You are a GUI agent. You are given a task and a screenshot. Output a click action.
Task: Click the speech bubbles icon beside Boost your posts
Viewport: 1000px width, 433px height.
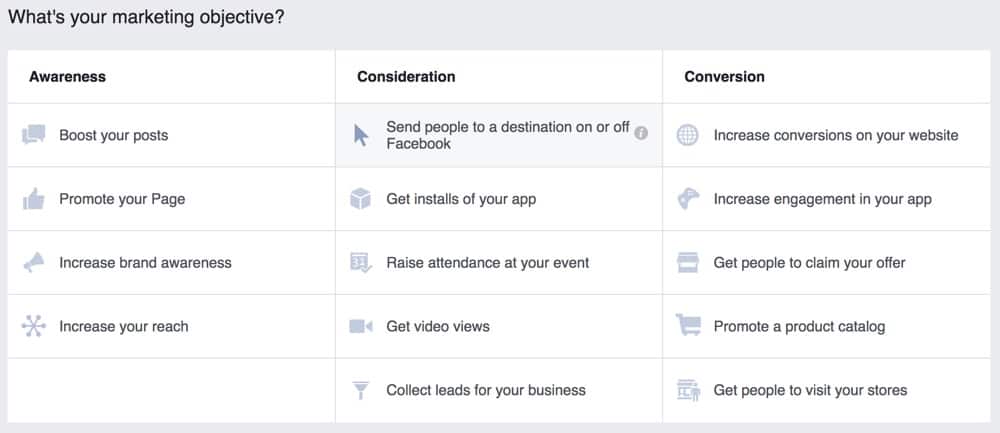tap(34, 135)
